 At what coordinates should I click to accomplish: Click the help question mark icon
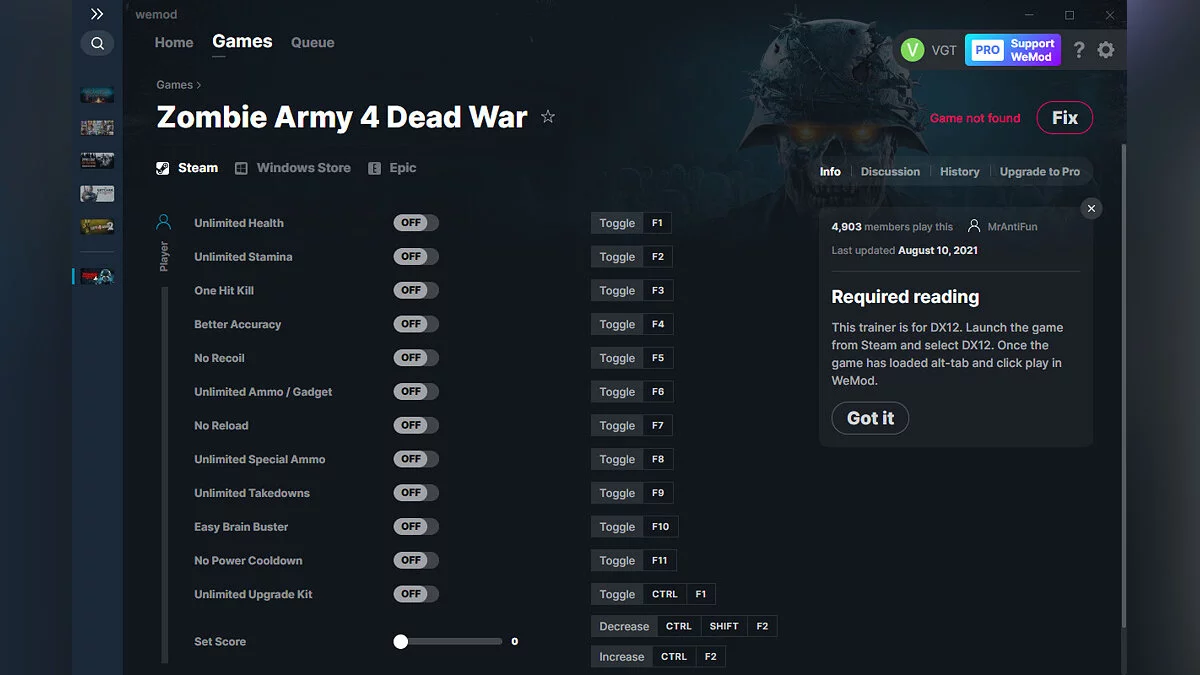pyautogui.click(x=1078, y=49)
